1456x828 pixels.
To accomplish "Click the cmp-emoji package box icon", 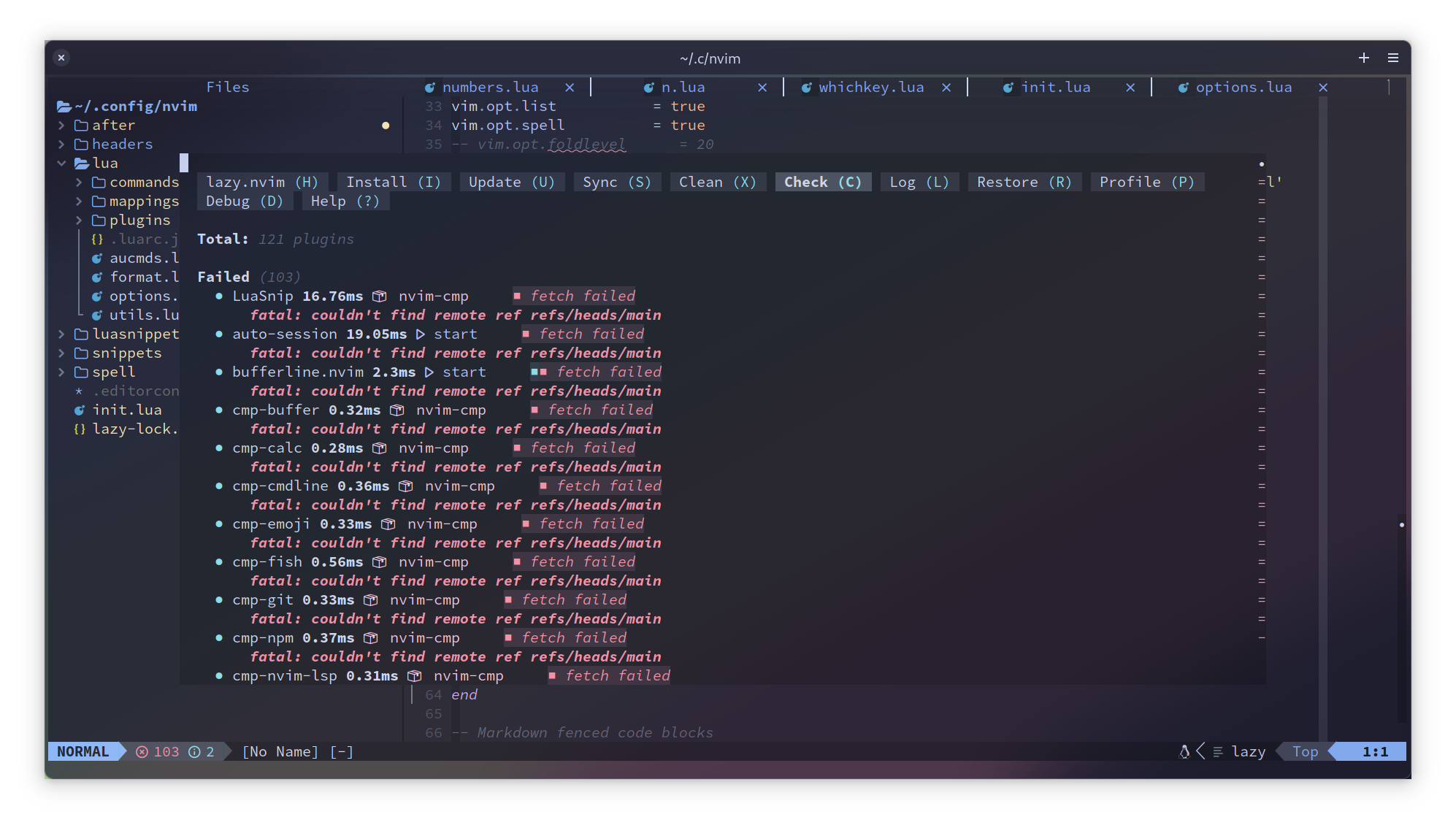I will (388, 524).
